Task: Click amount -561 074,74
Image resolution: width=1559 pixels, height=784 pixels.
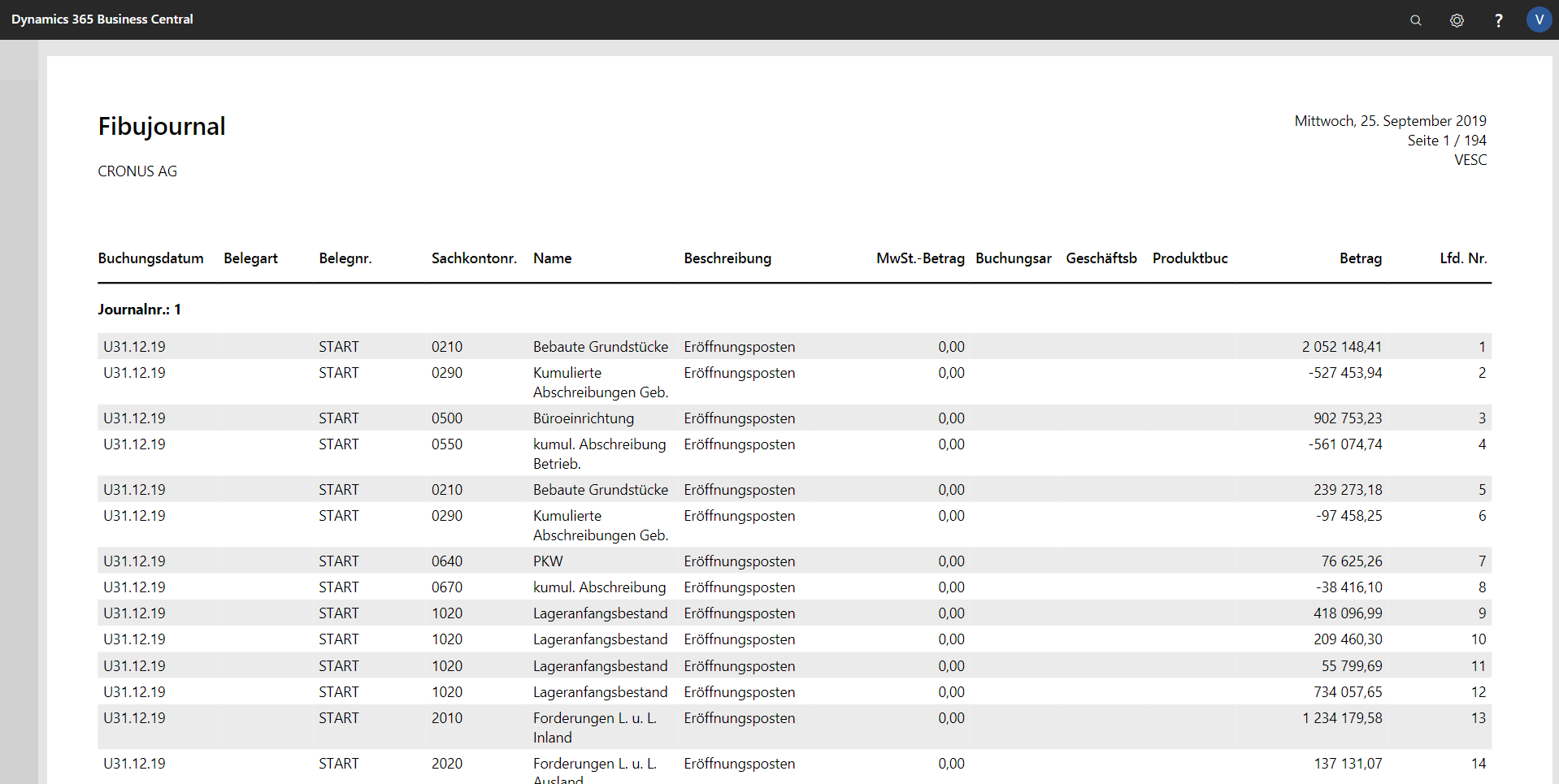Action: [x=1345, y=444]
